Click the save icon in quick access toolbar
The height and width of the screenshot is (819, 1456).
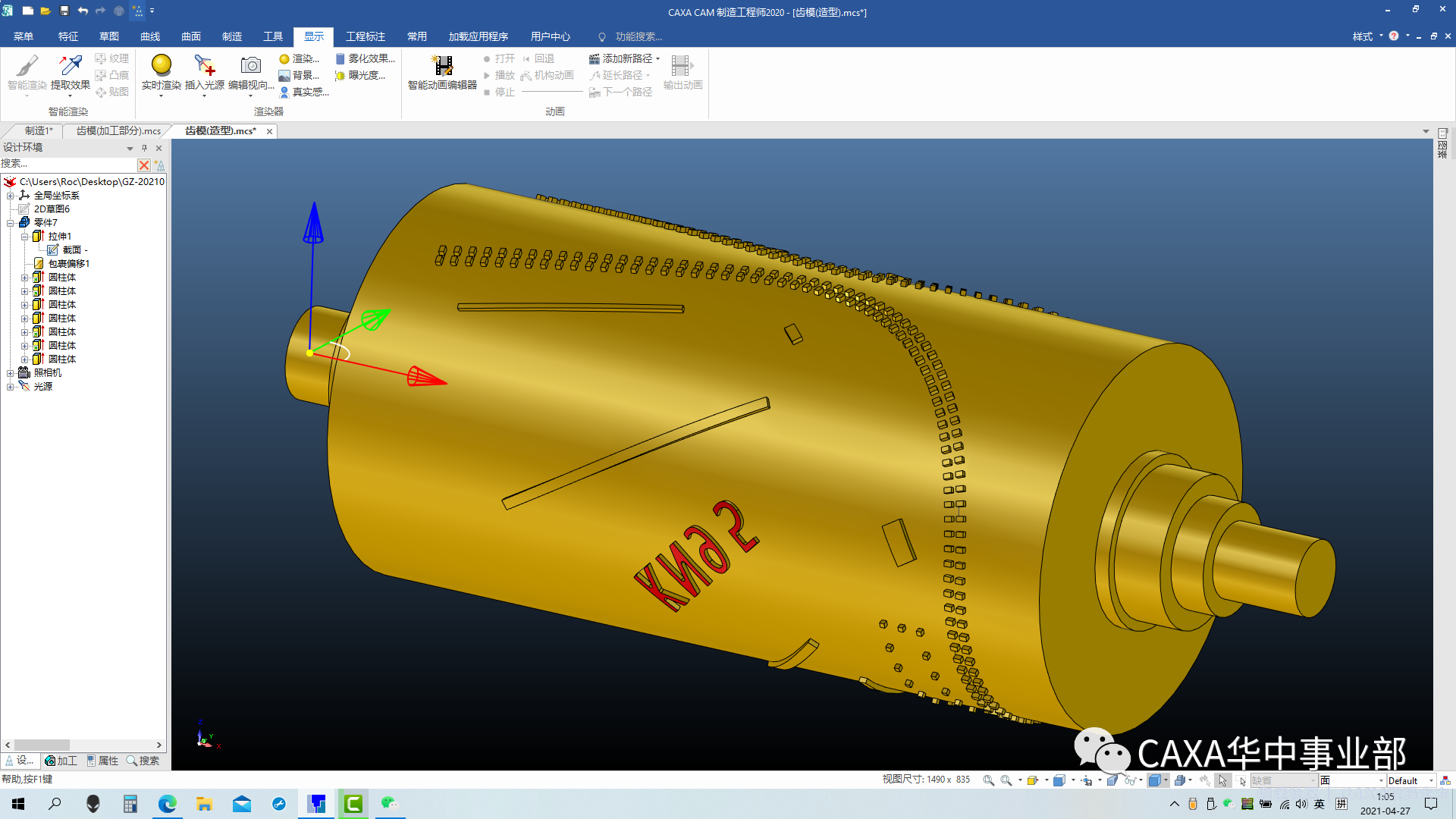pos(64,11)
